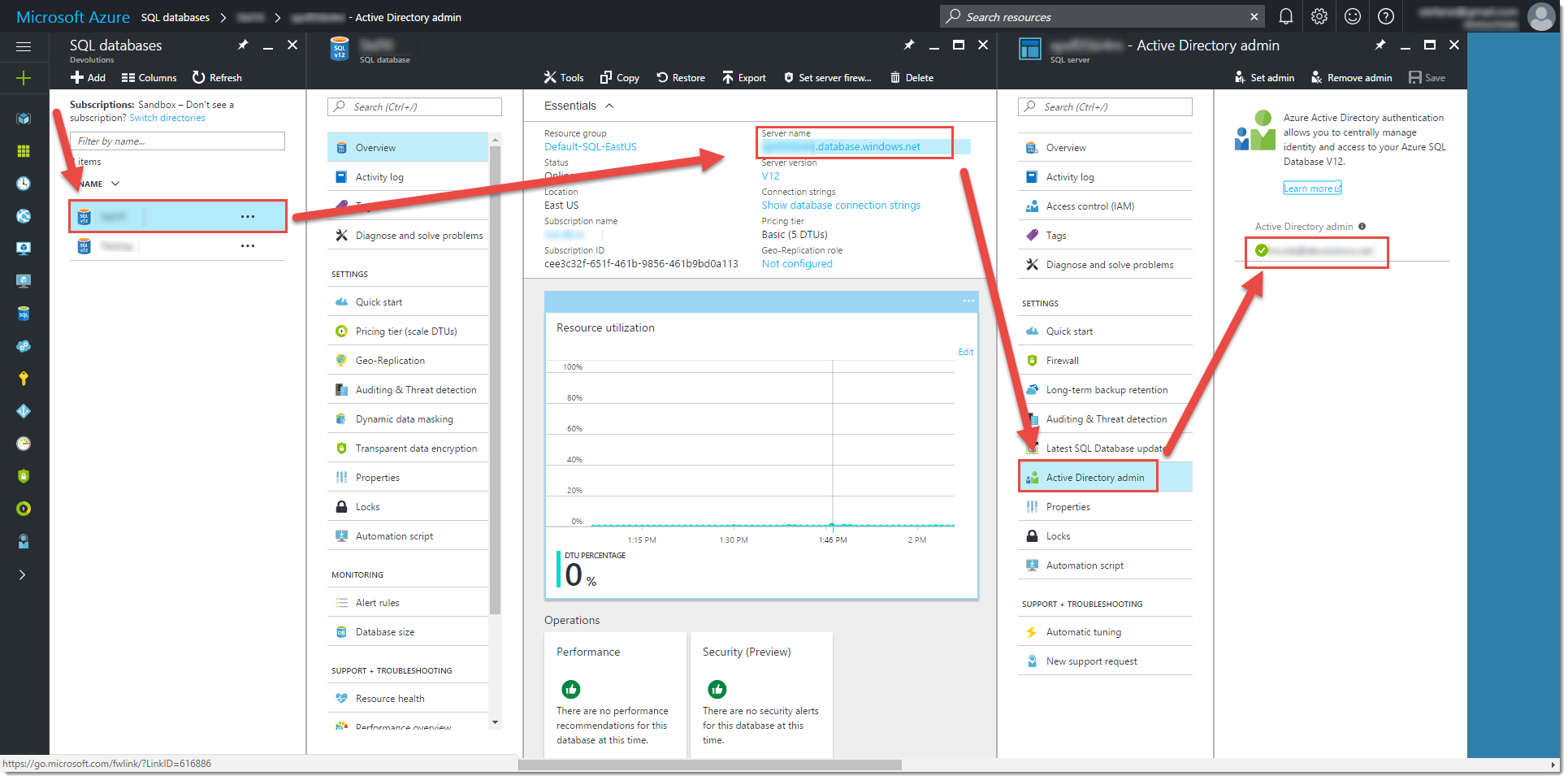Click the breadcrumb chevron after SQL databases
Screen dimensions: 1568x780
(223, 17)
